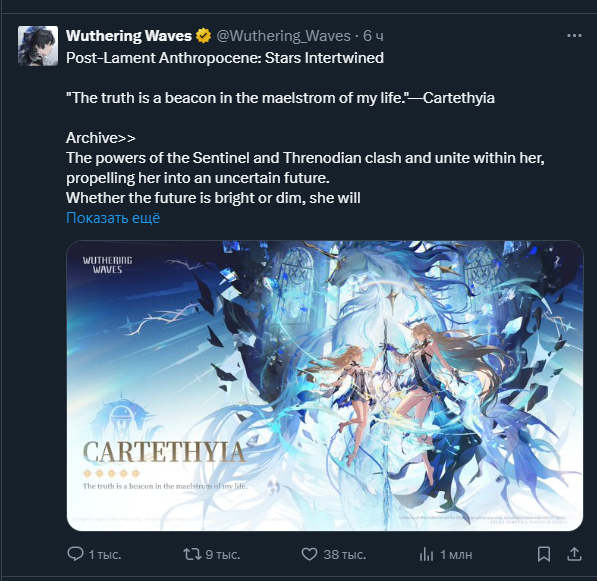The image size is (597, 581).
Task: Click the "1 тыс." replies count
Action: (105, 555)
